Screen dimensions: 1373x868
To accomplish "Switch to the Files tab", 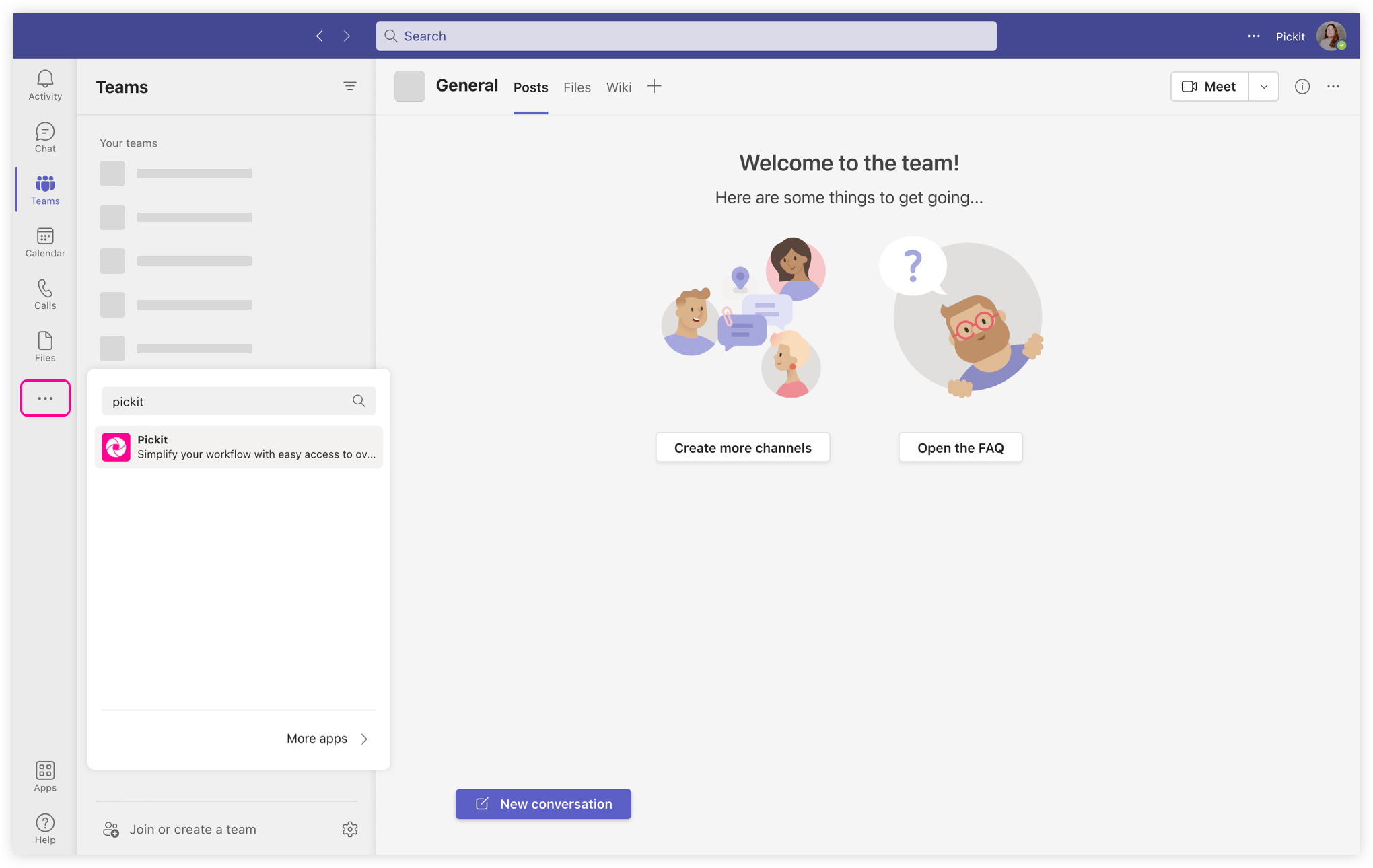I will tap(577, 87).
